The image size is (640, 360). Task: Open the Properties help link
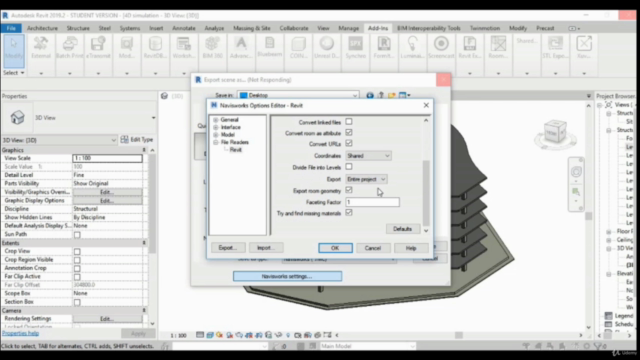[x=20, y=333]
